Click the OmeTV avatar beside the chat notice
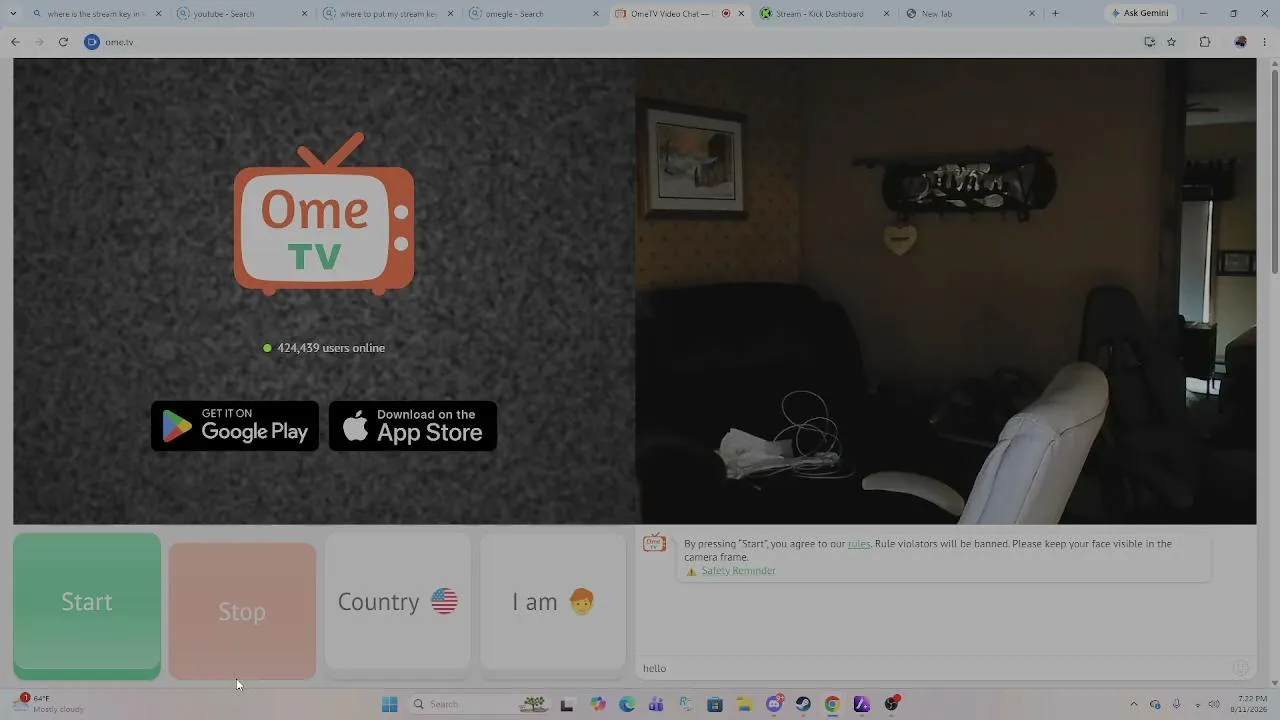Viewport: 1280px width, 720px height. click(x=654, y=542)
